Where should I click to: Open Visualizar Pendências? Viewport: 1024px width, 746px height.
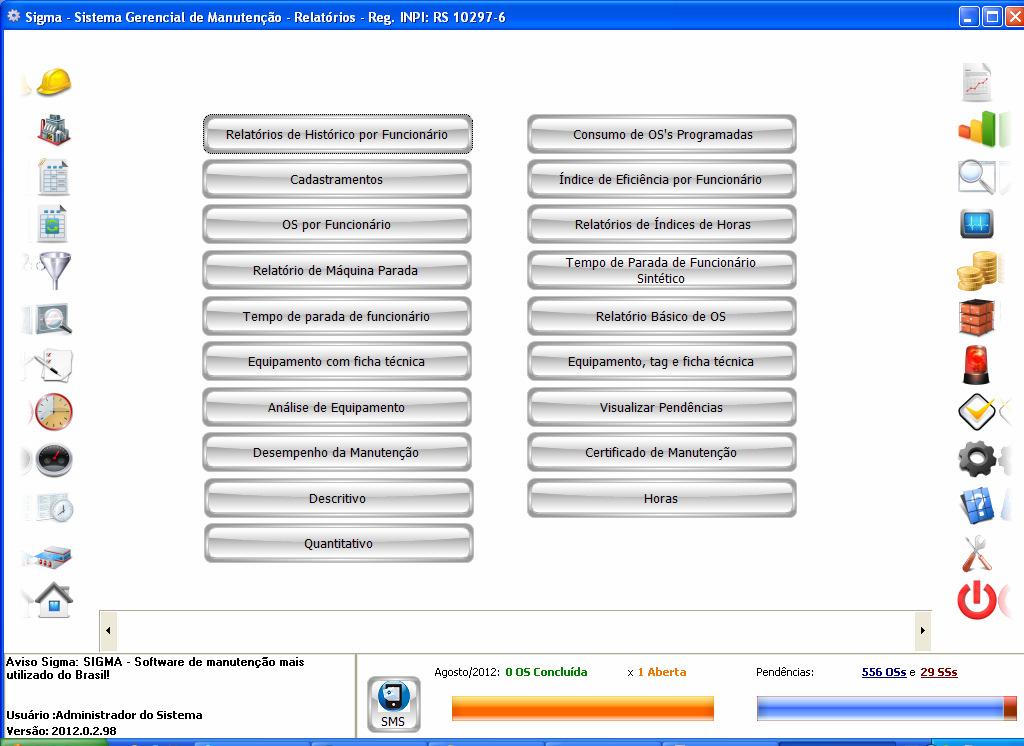tap(662, 408)
